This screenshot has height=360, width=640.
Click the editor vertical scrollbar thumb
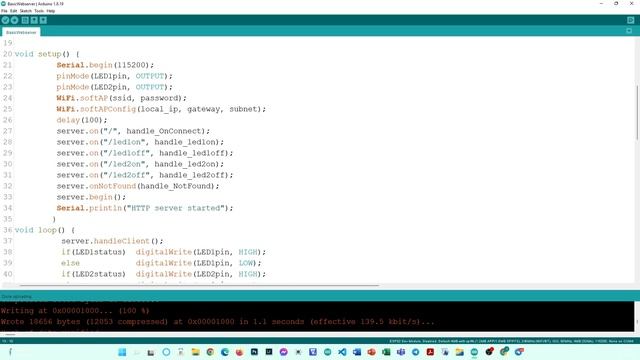click(637, 113)
